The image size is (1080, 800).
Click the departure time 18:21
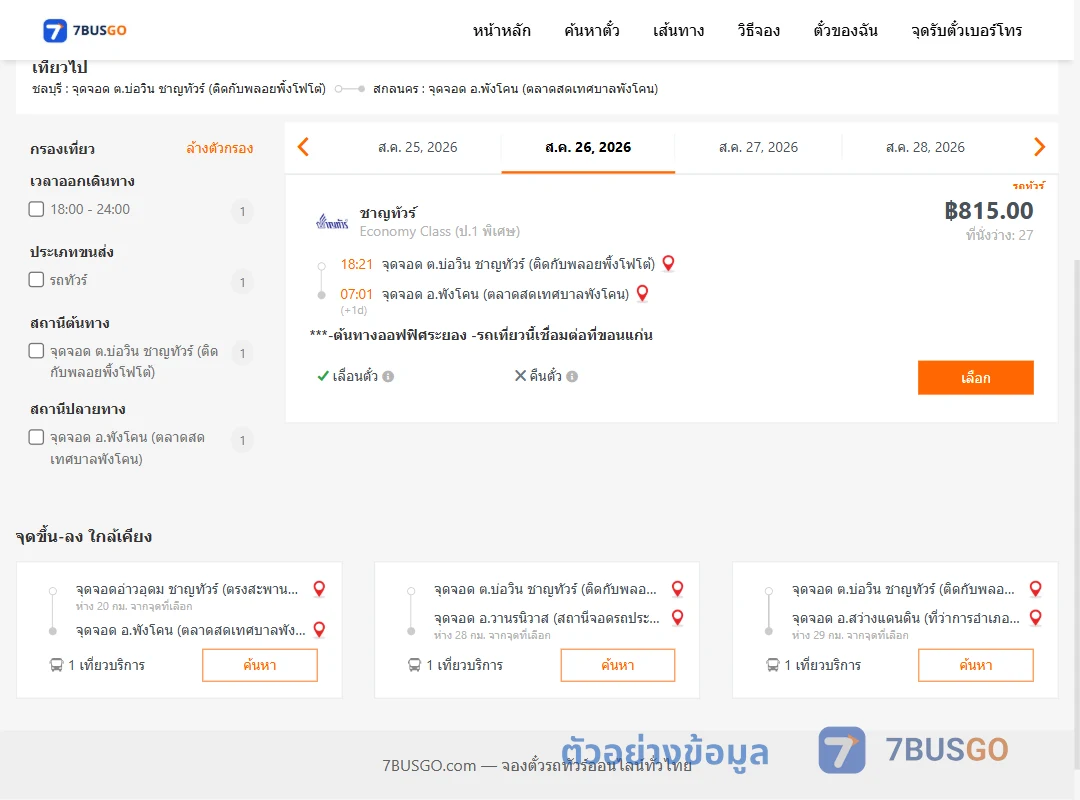click(356, 264)
